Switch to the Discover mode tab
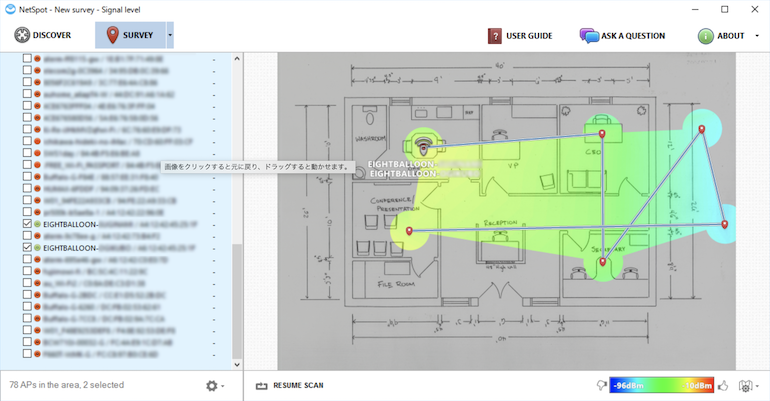 coord(43,36)
